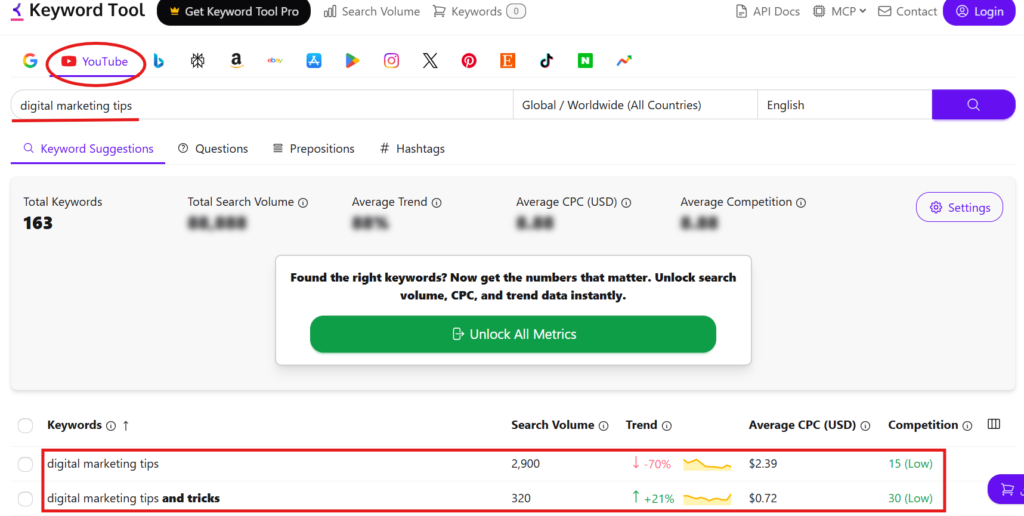The width and height of the screenshot is (1024, 516).
Task: Check the "digital marketing tips" row checkbox
Action: tap(25, 464)
